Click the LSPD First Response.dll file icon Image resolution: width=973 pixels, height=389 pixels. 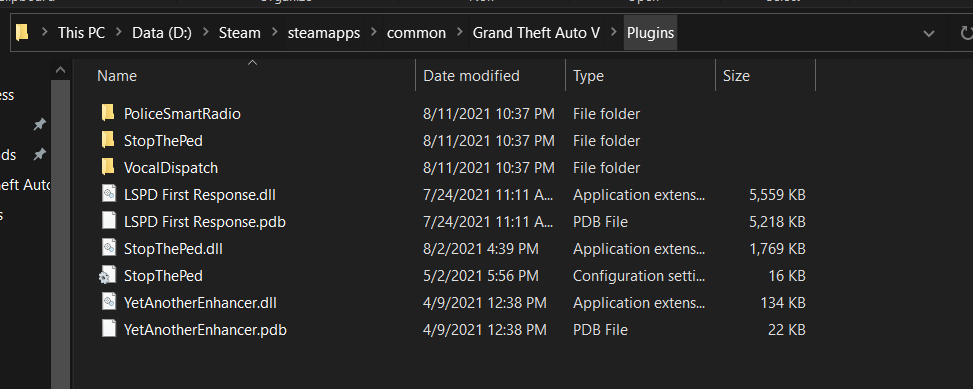(109, 194)
